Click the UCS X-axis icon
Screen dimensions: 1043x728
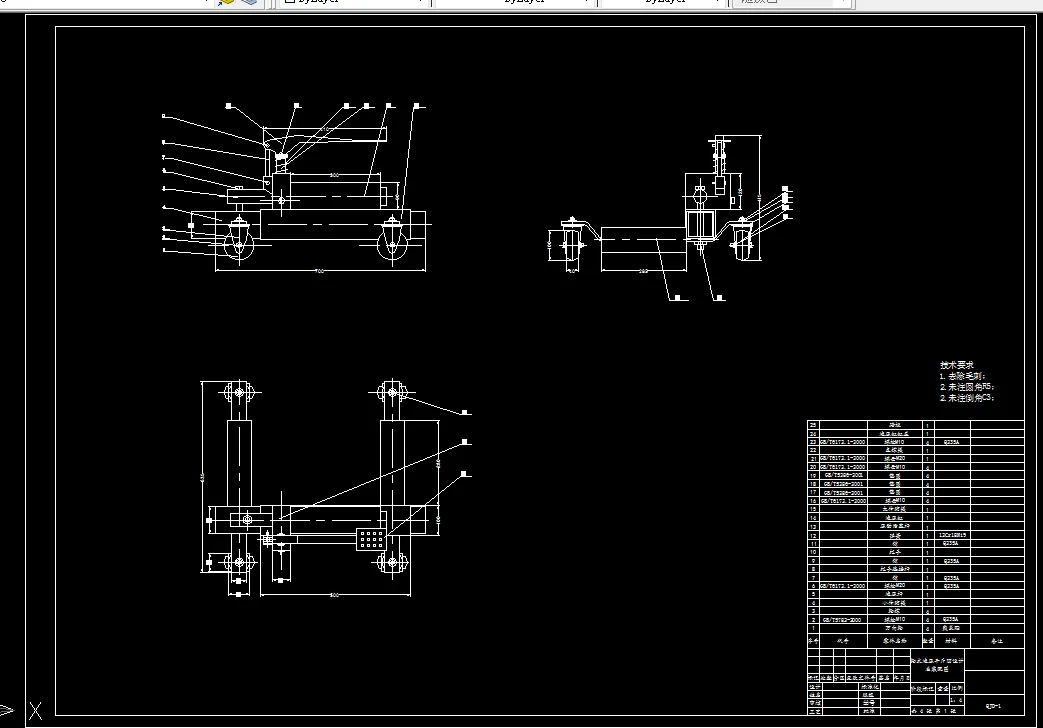[x=35, y=711]
